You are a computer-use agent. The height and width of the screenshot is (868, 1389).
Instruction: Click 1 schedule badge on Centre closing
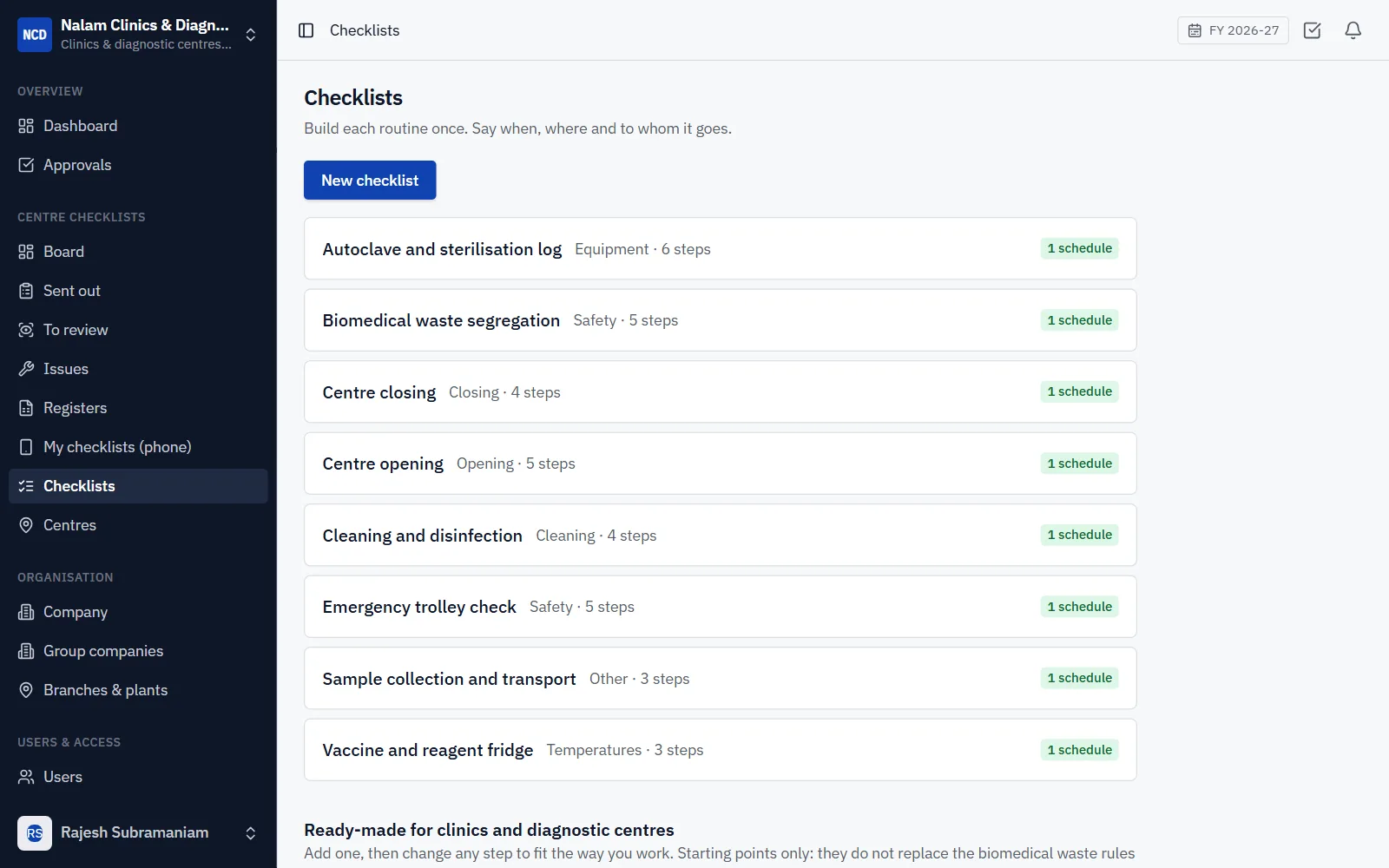point(1079,391)
